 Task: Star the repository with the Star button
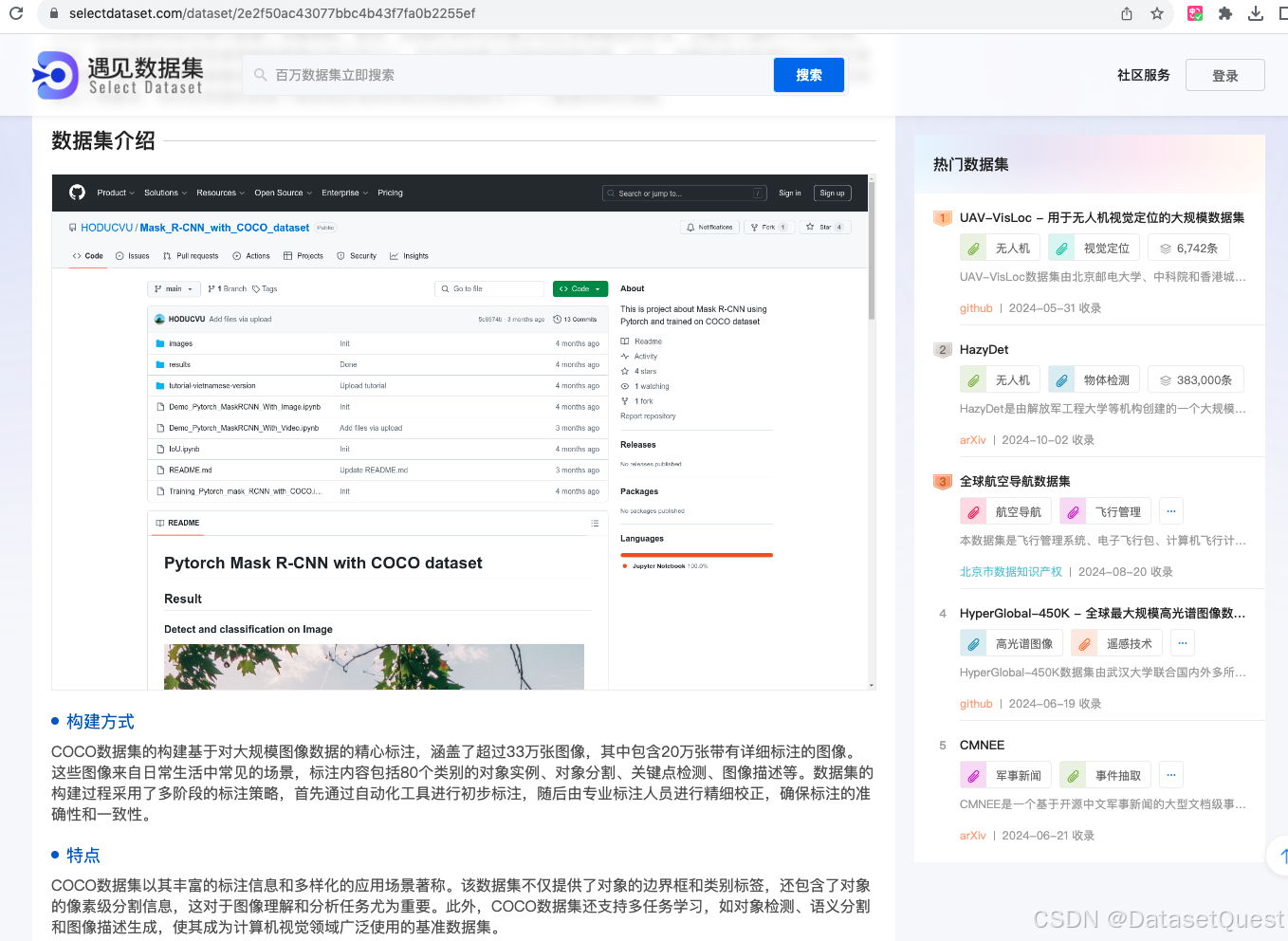point(823,227)
